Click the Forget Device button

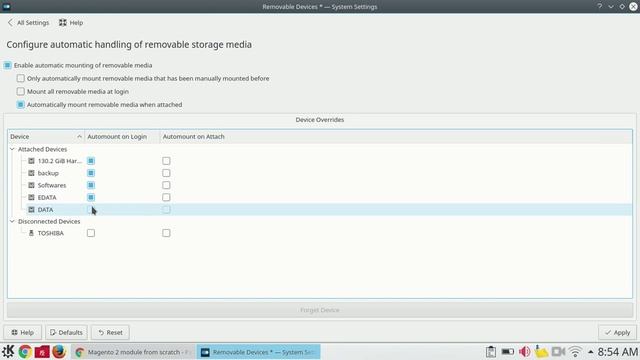pos(320,310)
